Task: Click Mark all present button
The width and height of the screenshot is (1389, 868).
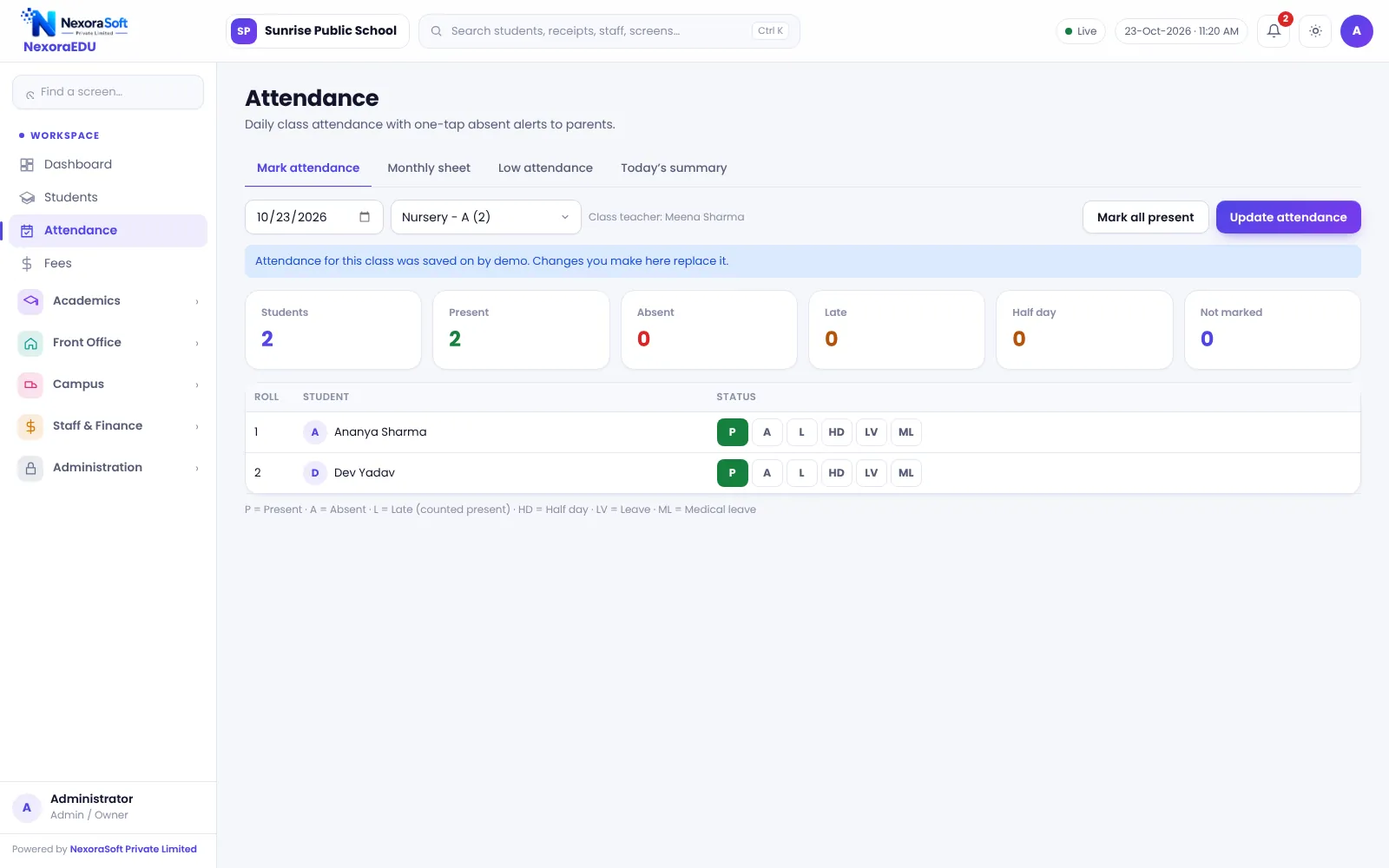Action: point(1145,217)
